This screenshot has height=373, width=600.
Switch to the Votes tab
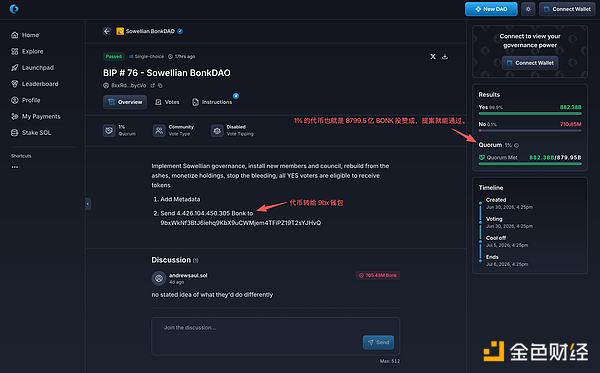167,102
